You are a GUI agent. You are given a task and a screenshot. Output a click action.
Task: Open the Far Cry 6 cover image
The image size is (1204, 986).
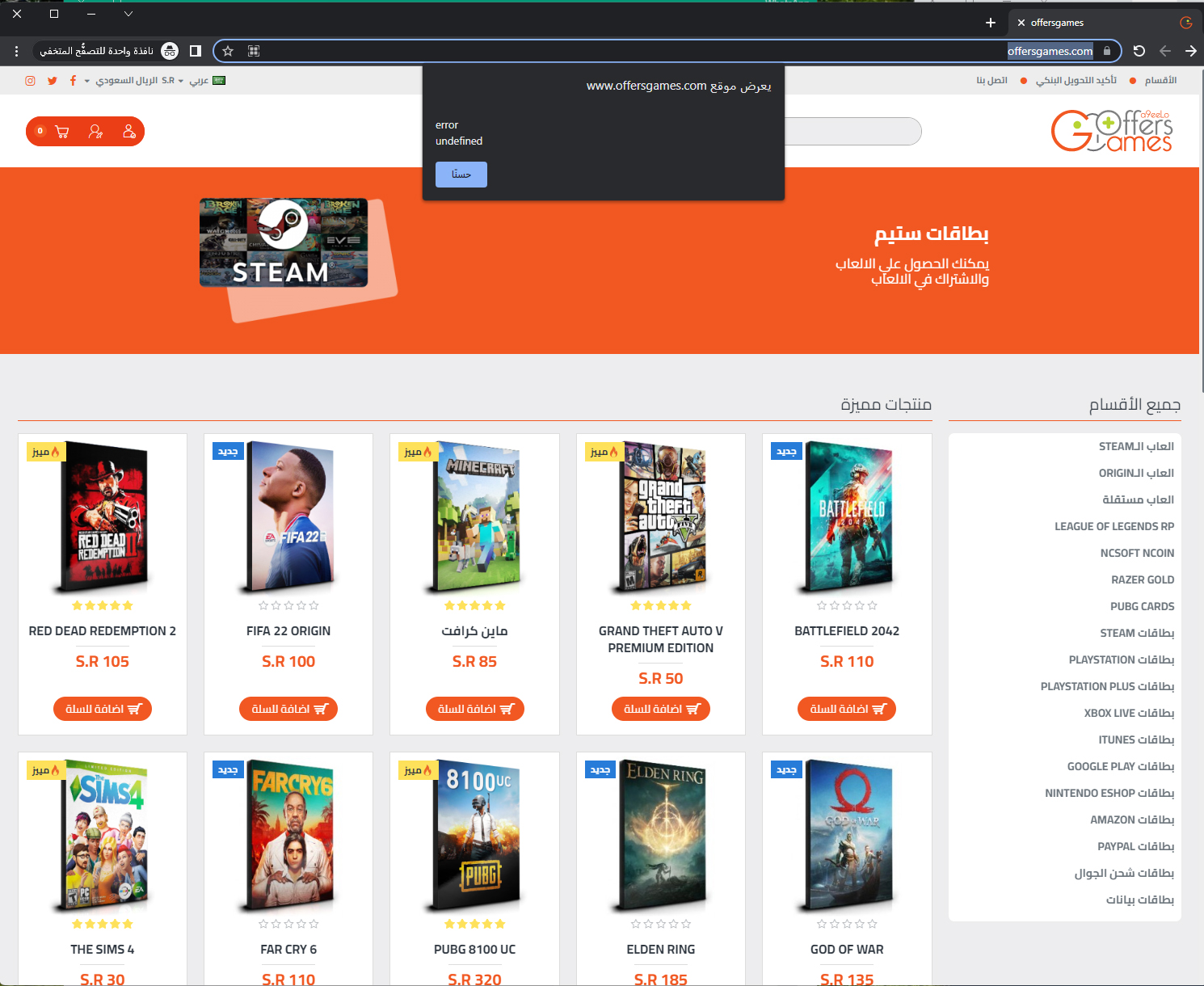pos(288,834)
